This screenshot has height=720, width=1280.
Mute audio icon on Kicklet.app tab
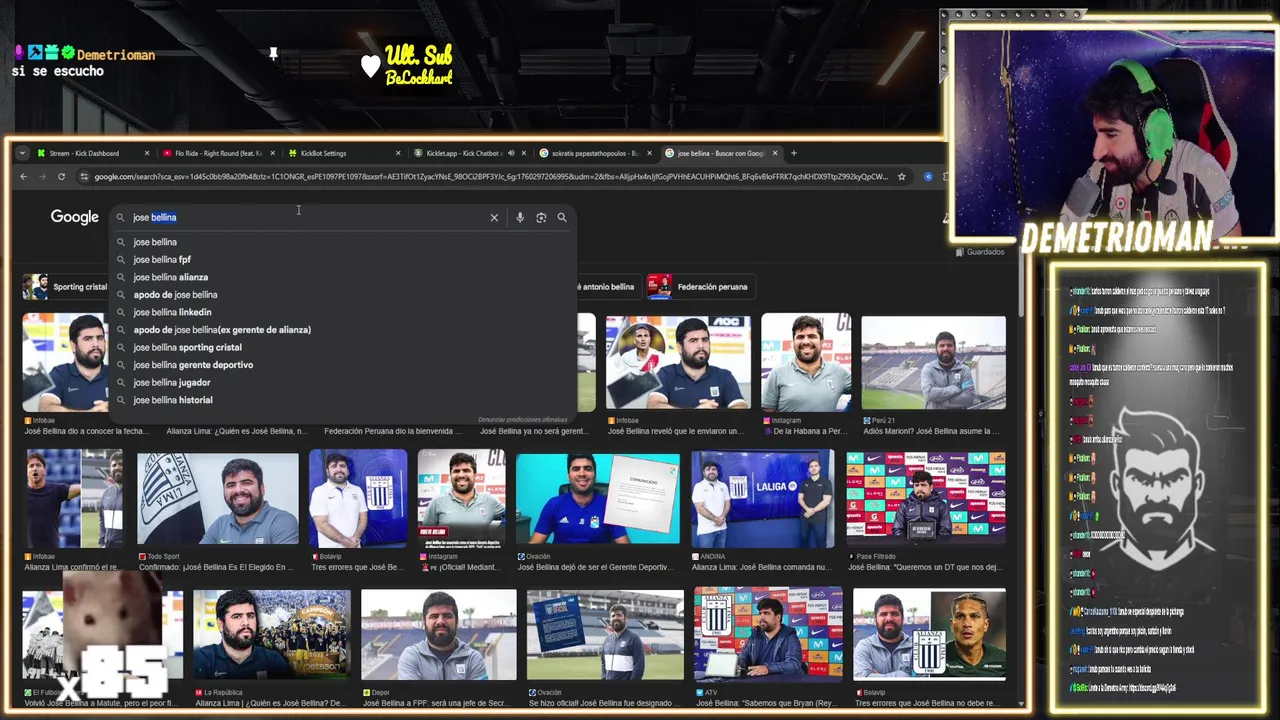[x=511, y=153]
